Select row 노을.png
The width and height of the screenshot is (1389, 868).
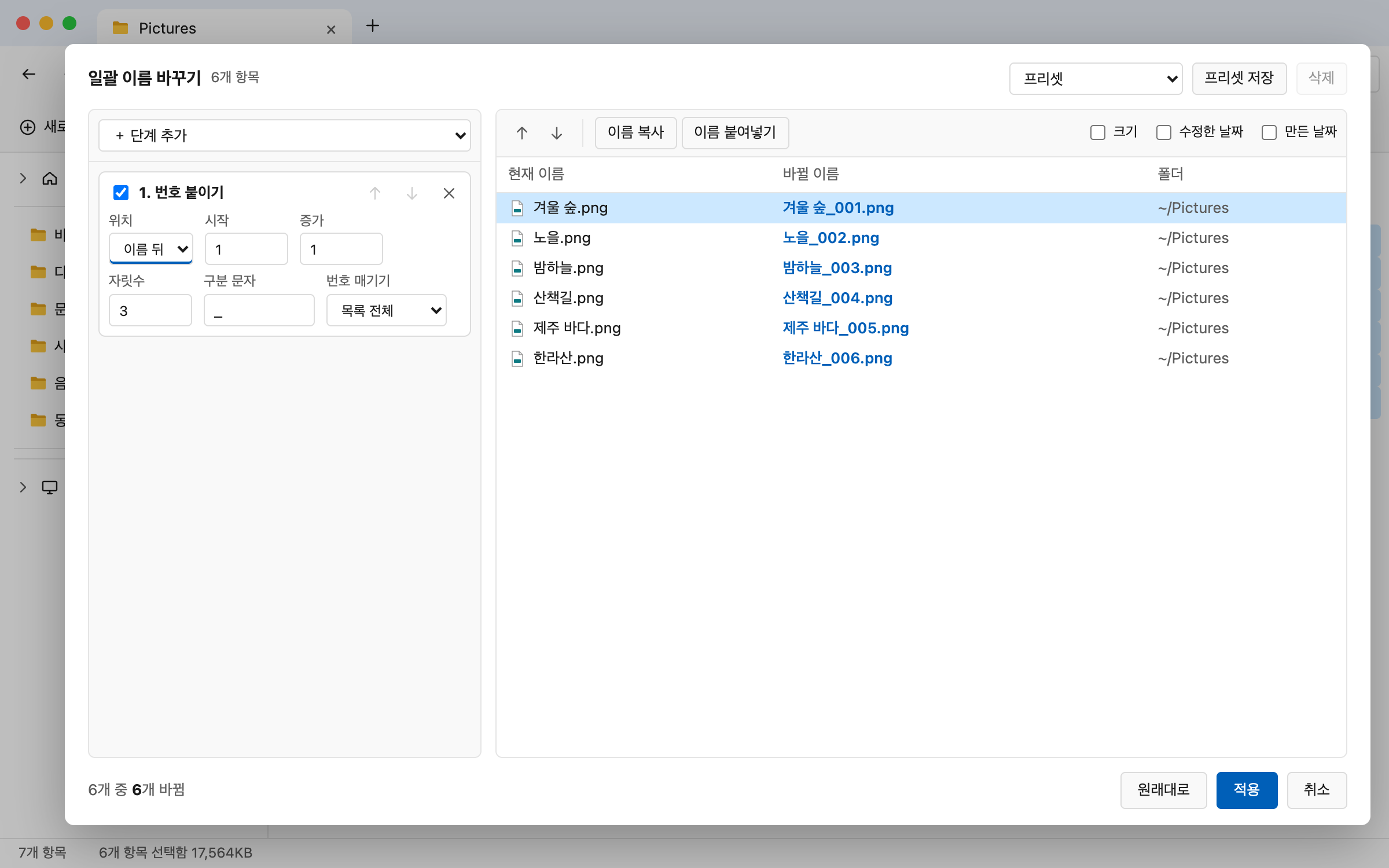tap(921, 238)
